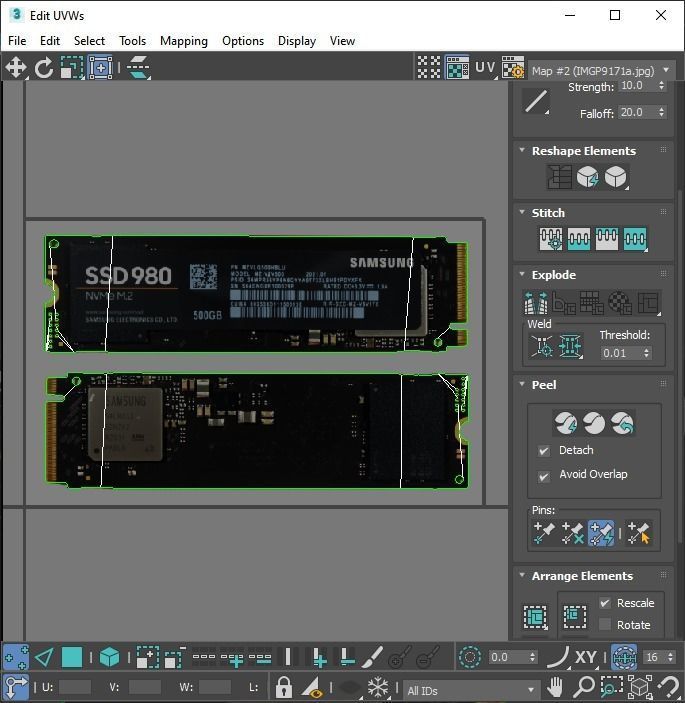The image size is (685, 703).
Task: Select Polygon sub-object mode
Action: (x=72, y=658)
